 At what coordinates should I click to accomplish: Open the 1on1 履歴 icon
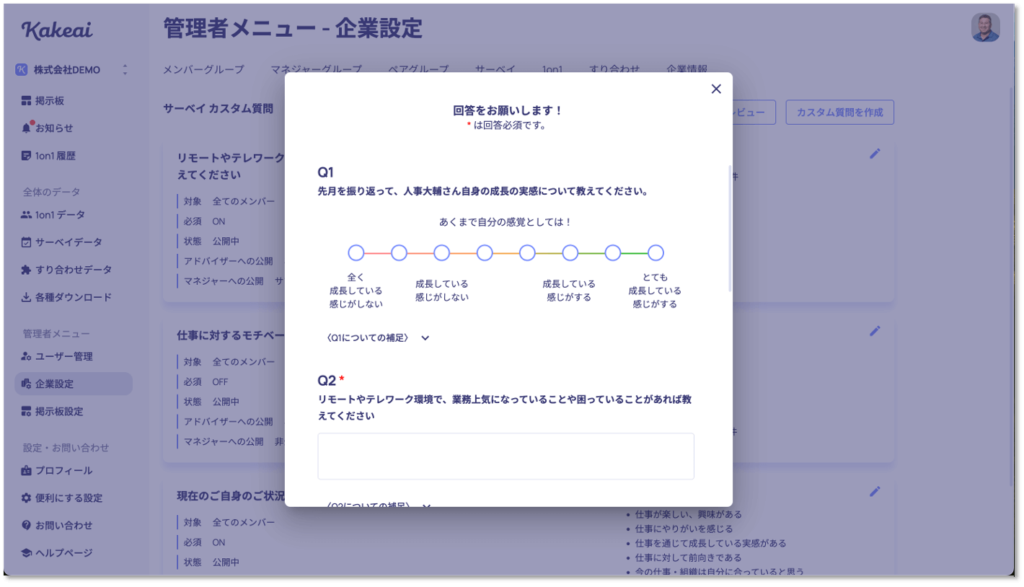(26, 155)
